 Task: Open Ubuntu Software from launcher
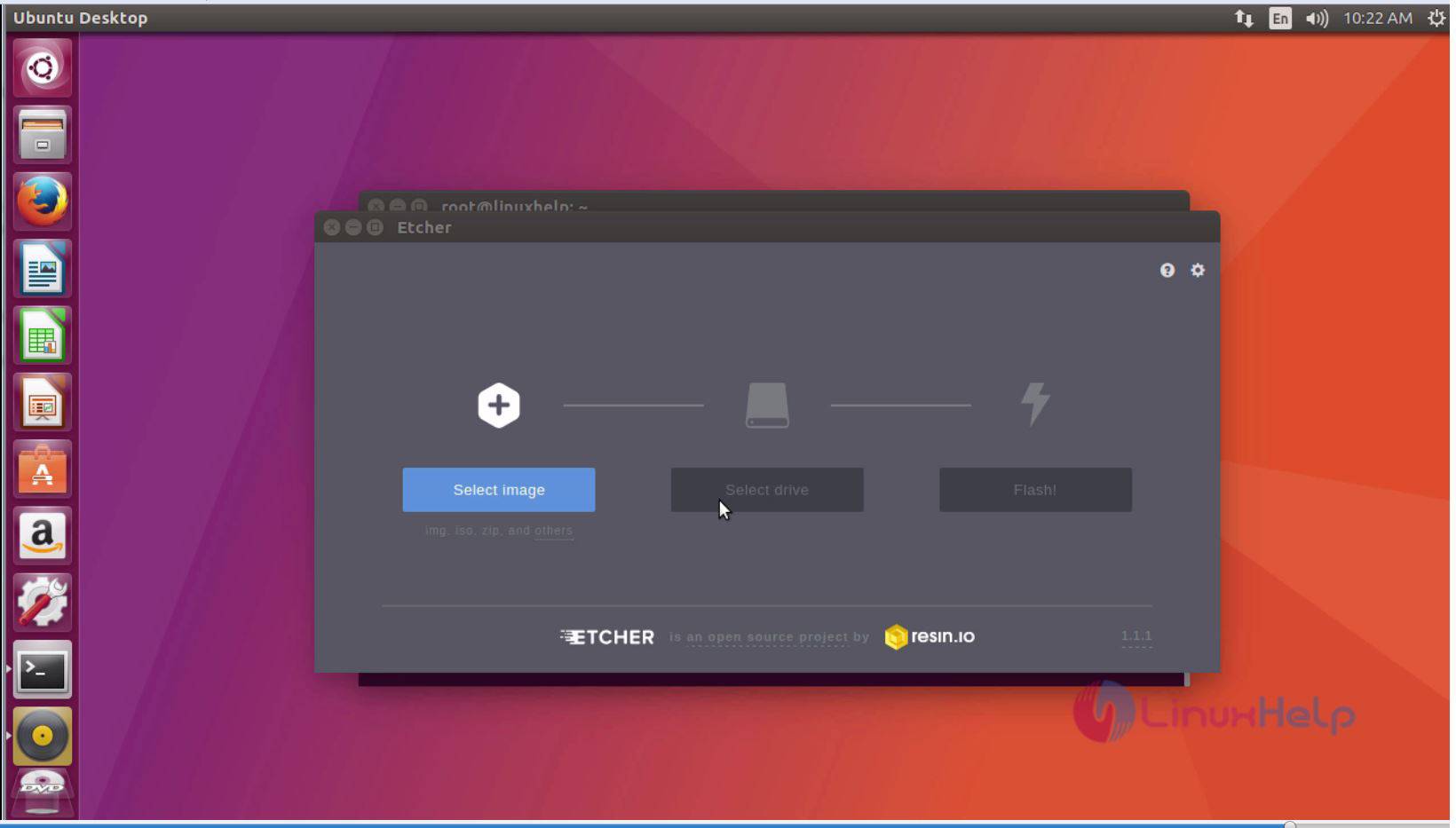click(x=42, y=469)
